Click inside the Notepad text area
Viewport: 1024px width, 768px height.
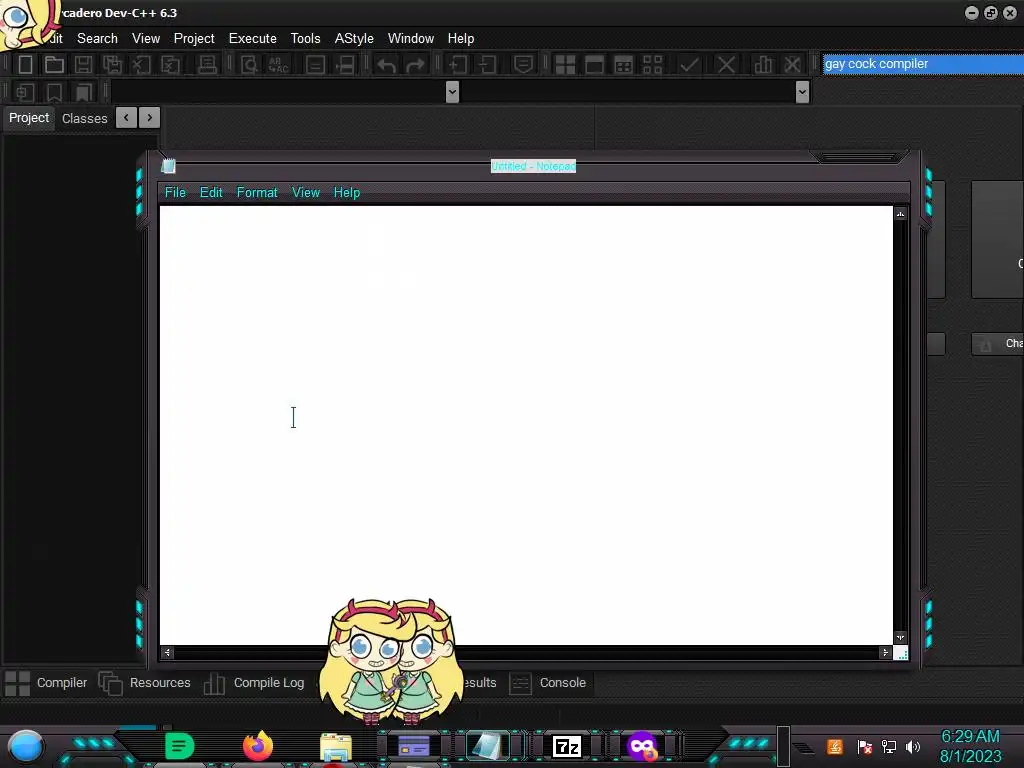pyautogui.click(x=526, y=426)
